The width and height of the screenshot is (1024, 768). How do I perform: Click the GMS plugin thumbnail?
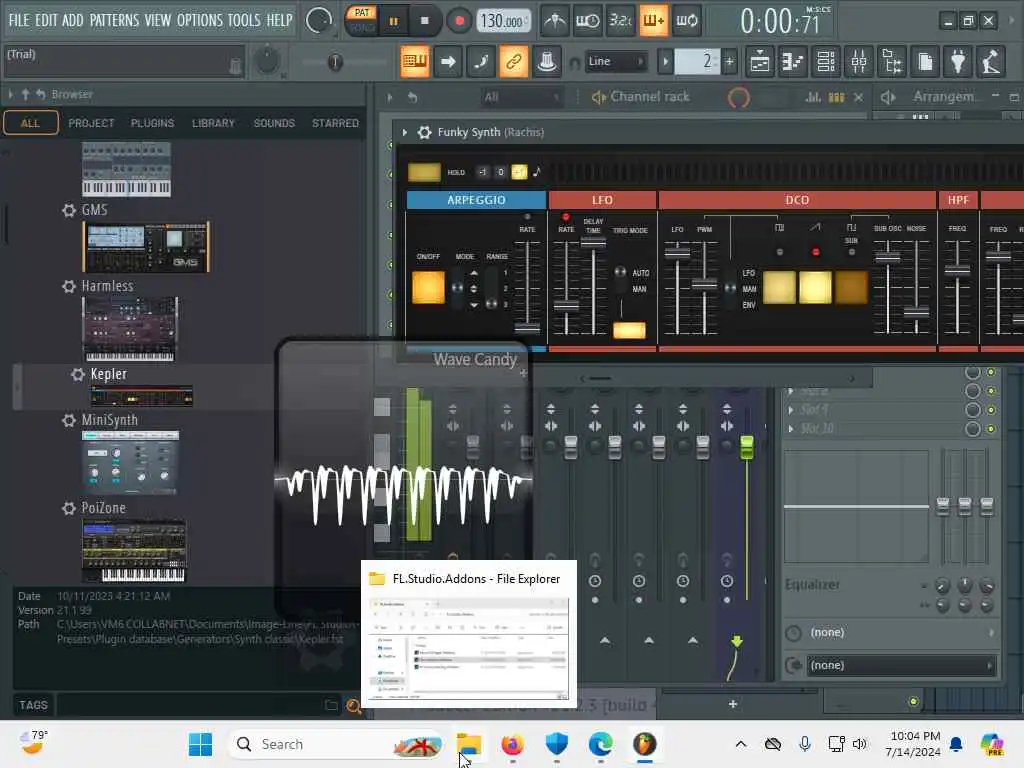[146, 247]
